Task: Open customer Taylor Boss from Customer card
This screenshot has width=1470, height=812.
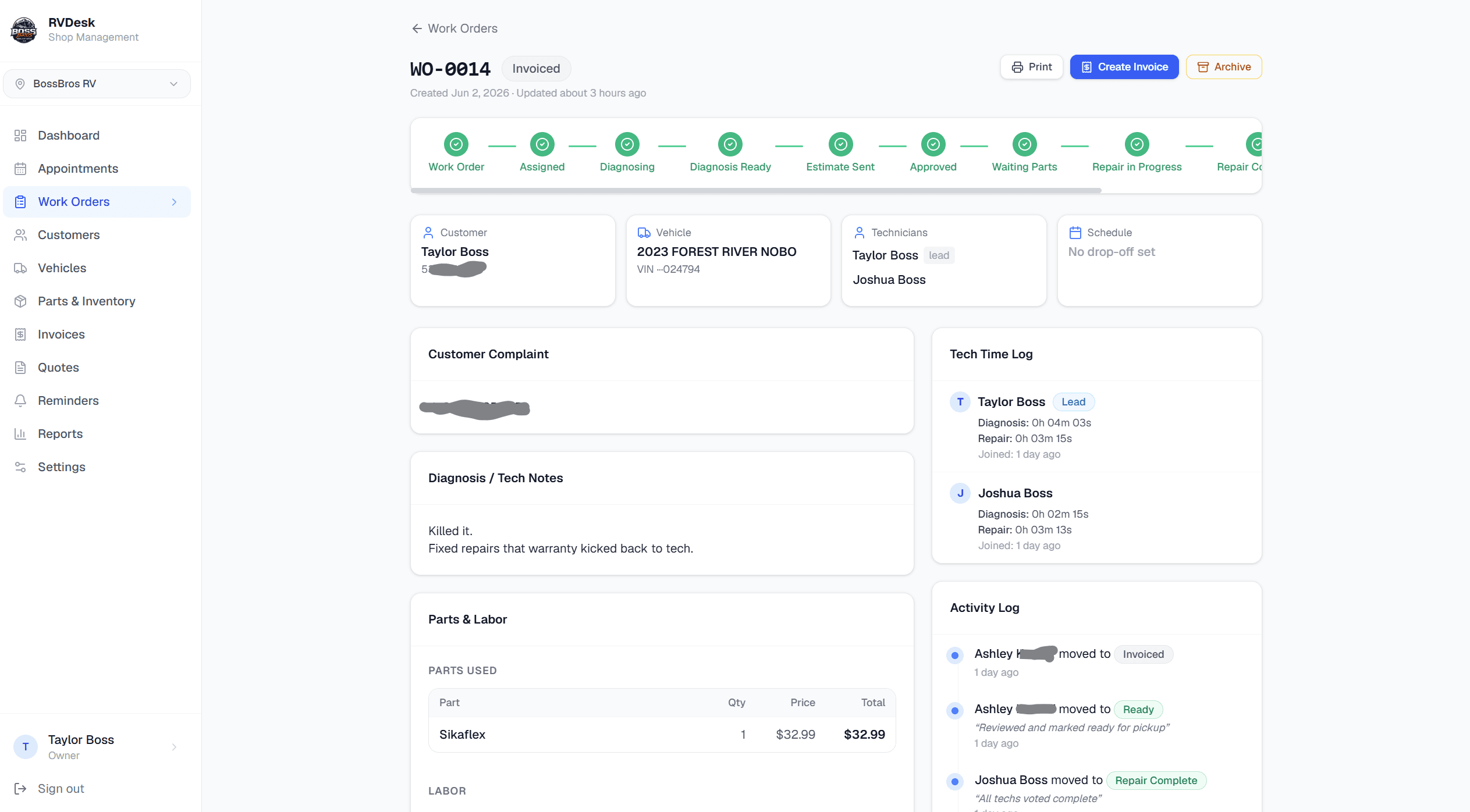Action: [x=455, y=252]
